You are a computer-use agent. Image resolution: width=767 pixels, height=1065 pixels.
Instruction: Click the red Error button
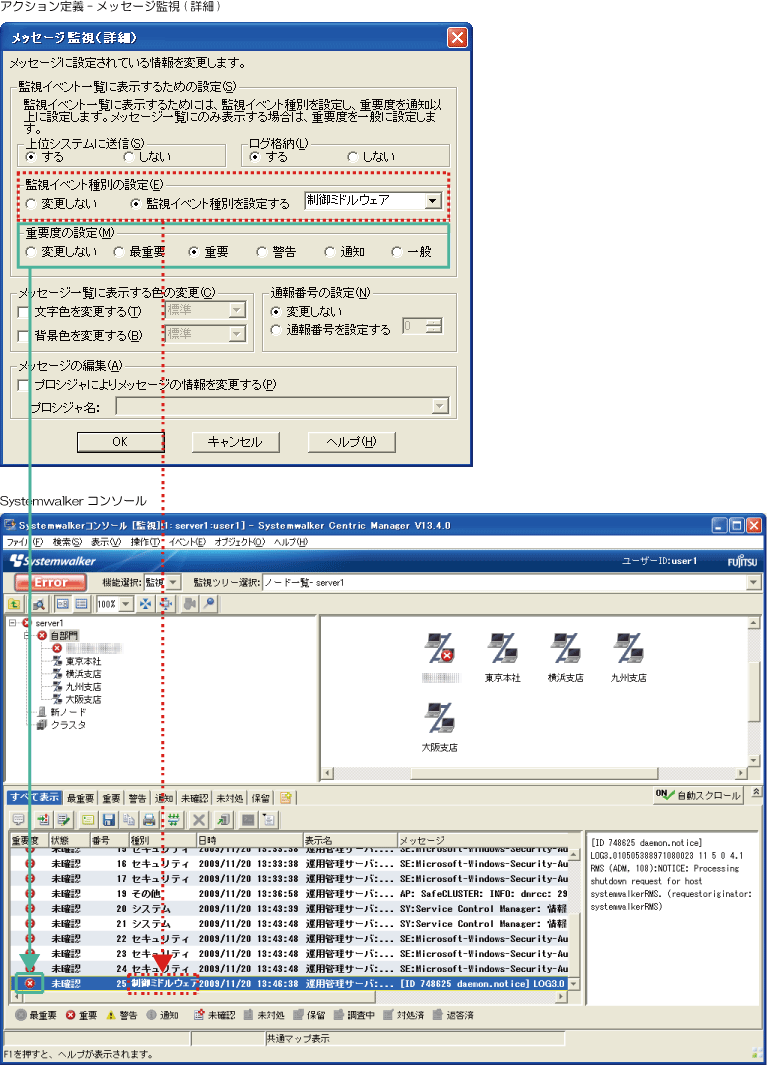click(x=50, y=583)
